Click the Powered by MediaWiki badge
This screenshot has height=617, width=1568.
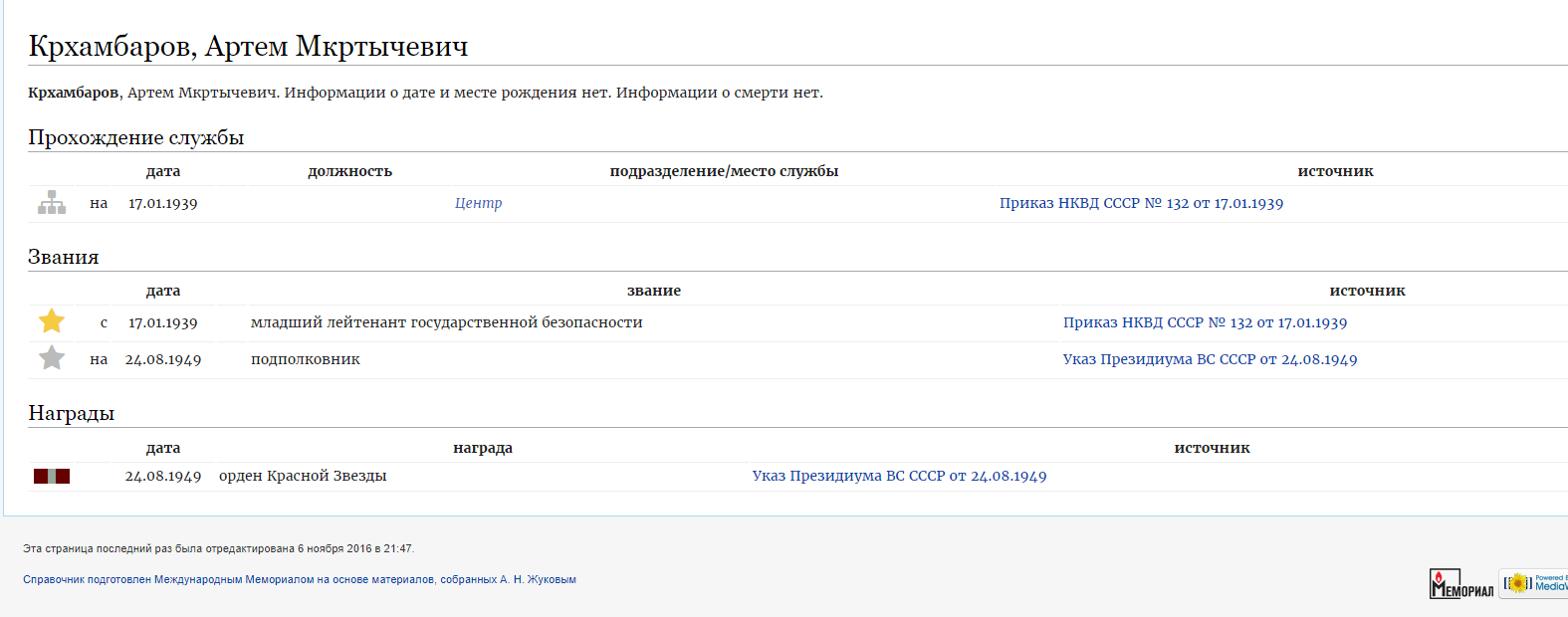click(x=1535, y=584)
